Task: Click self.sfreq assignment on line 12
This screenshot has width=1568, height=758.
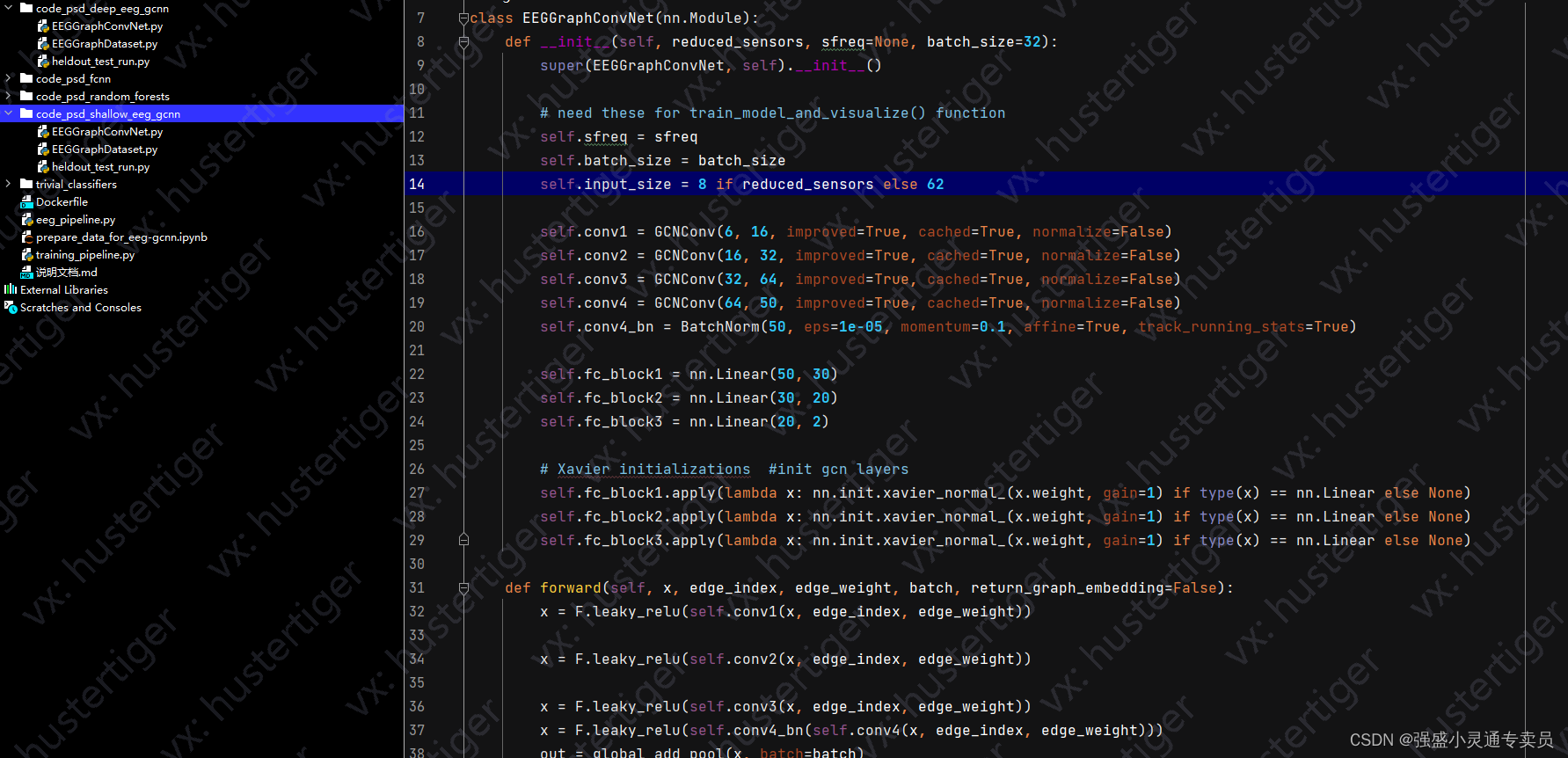Action: (618, 136)
